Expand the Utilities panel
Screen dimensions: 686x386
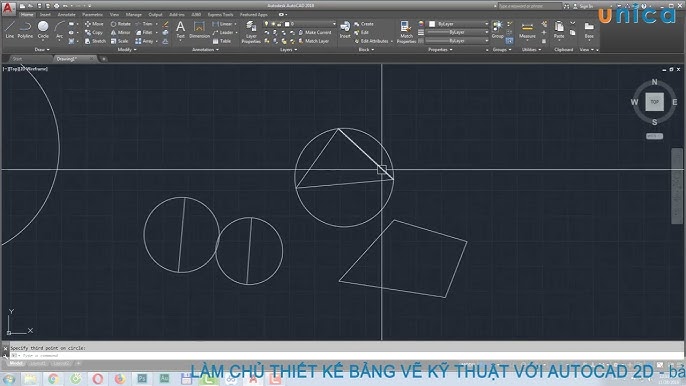531,50
